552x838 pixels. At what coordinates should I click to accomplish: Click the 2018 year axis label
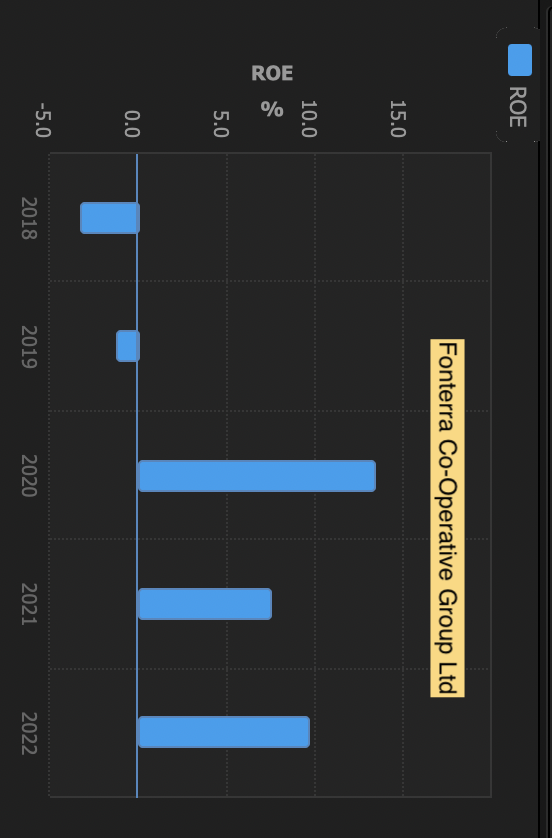29,218
